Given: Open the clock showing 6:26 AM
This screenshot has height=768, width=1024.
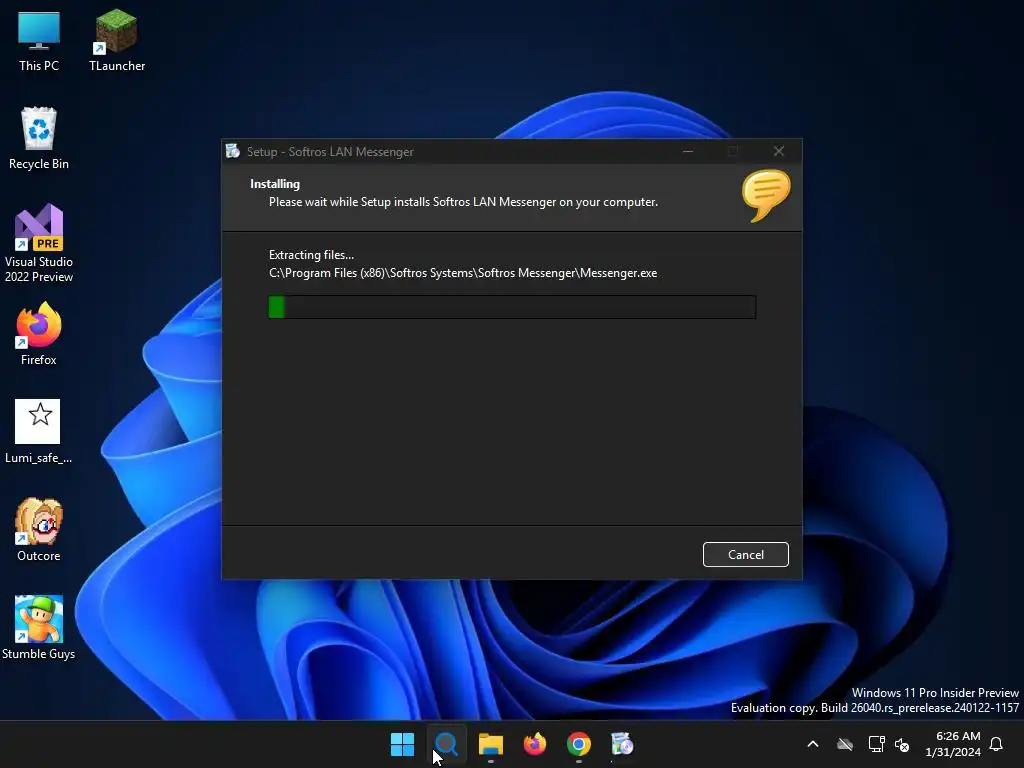Looking at the screenshot, I should click(953, 744).
